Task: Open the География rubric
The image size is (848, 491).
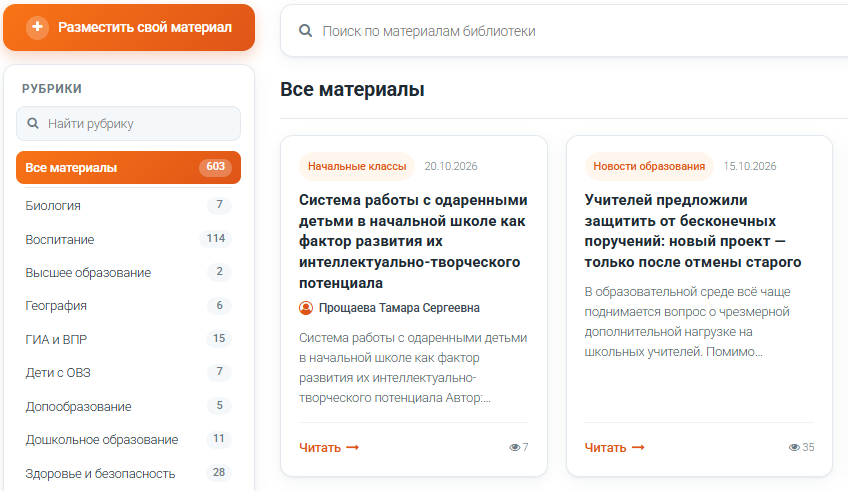Action: point(128,306)
